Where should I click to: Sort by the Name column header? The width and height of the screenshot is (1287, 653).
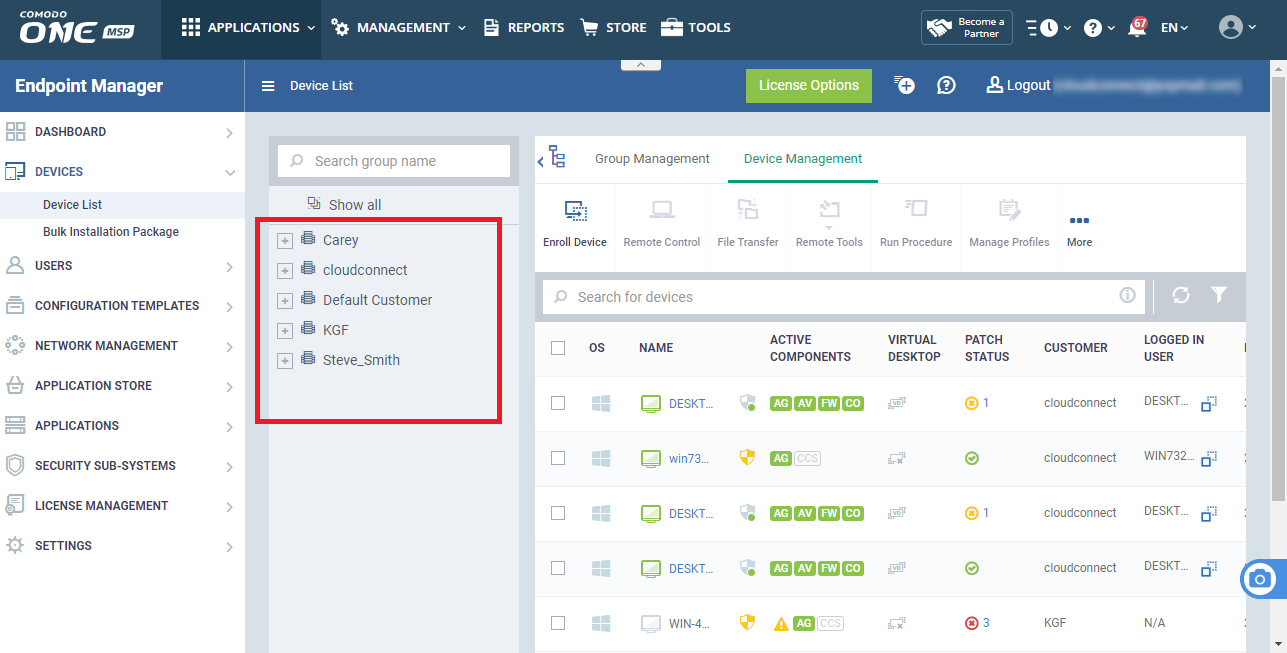(x=656, y=348)
